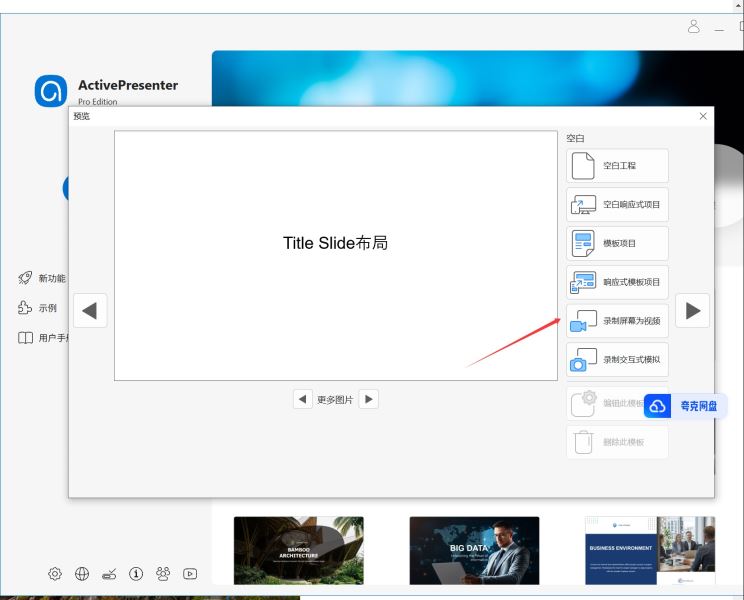Choose 空白响应式项目 responsive project
The image size is (744, 600).
tap(617, 204)
